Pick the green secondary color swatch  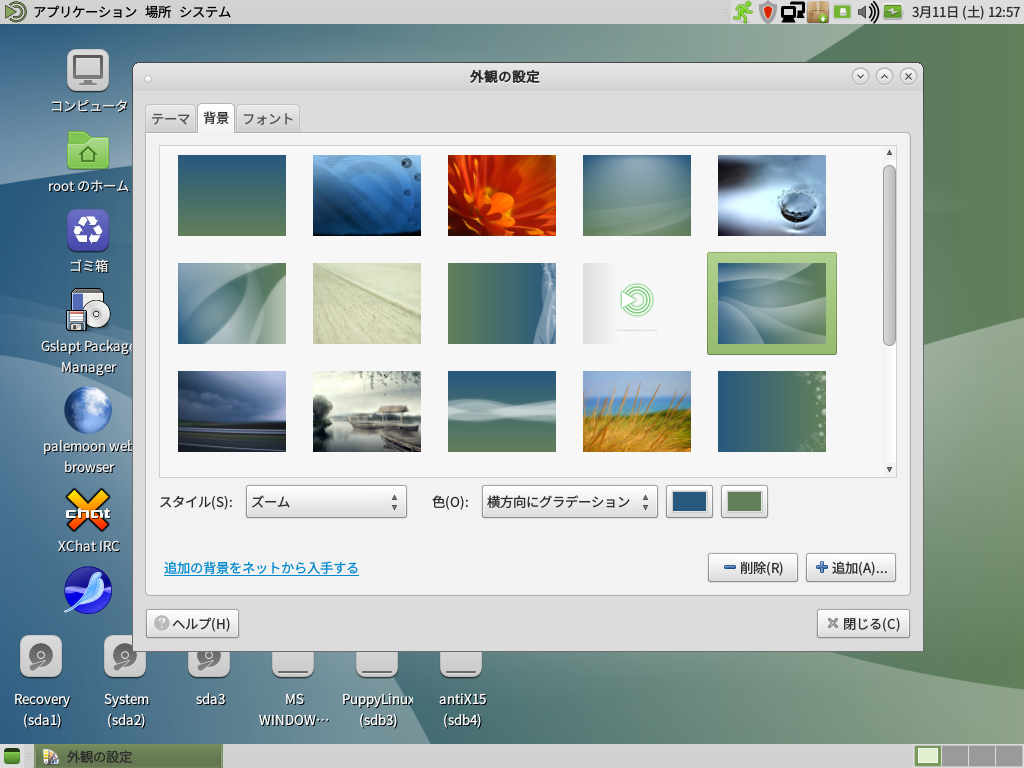(744, 502)
